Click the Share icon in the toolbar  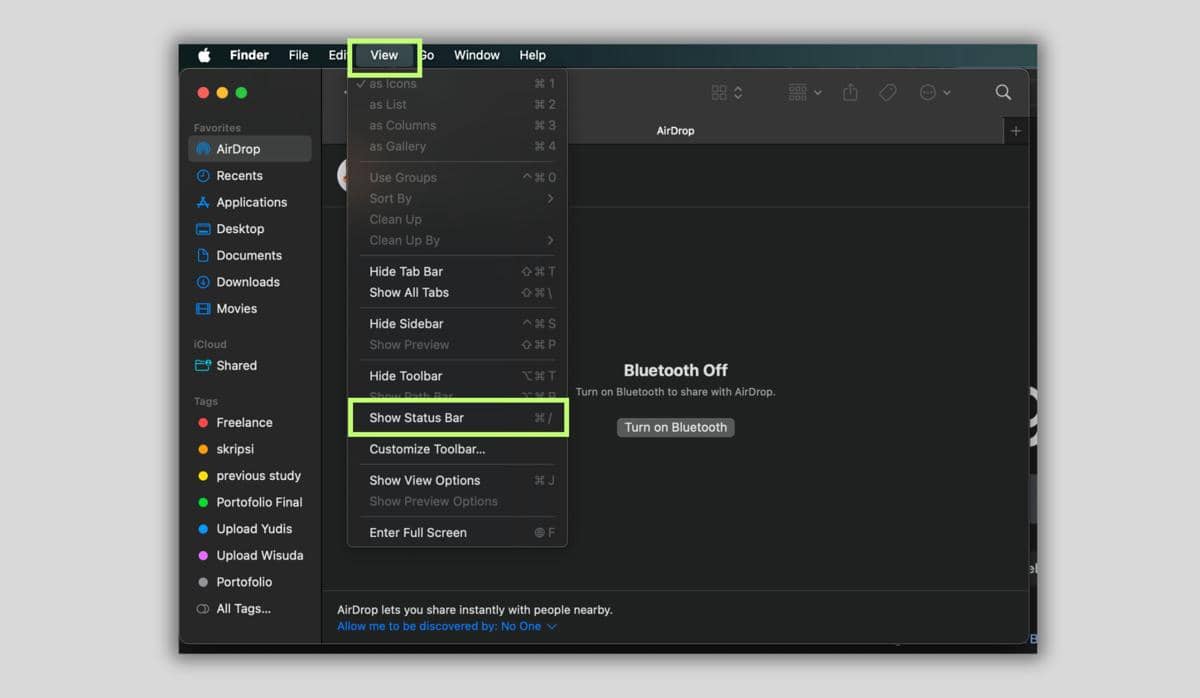click(848, 92)
